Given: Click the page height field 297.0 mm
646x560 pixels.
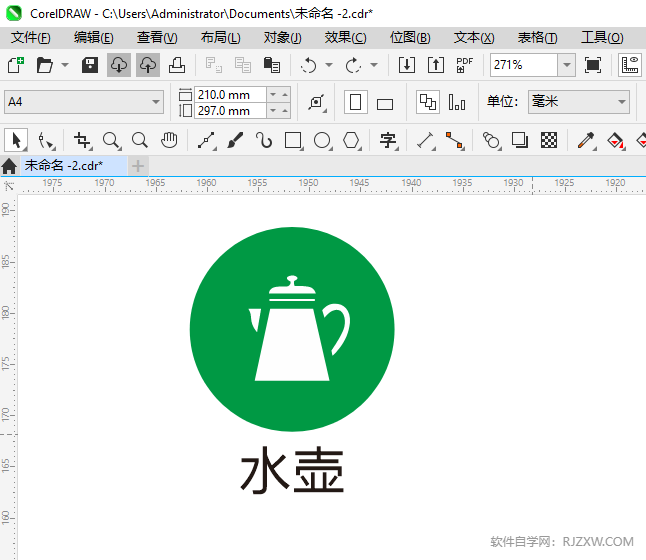Looking at the screenshot, I should (x=230, y=111).
